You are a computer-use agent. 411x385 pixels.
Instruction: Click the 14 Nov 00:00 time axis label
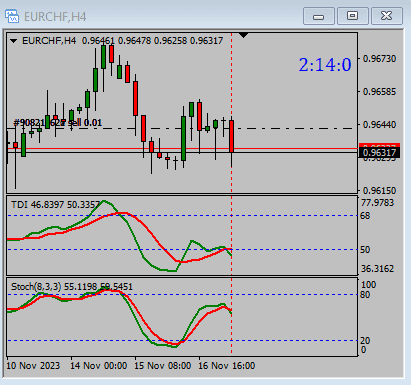click(x=98, y=366)
